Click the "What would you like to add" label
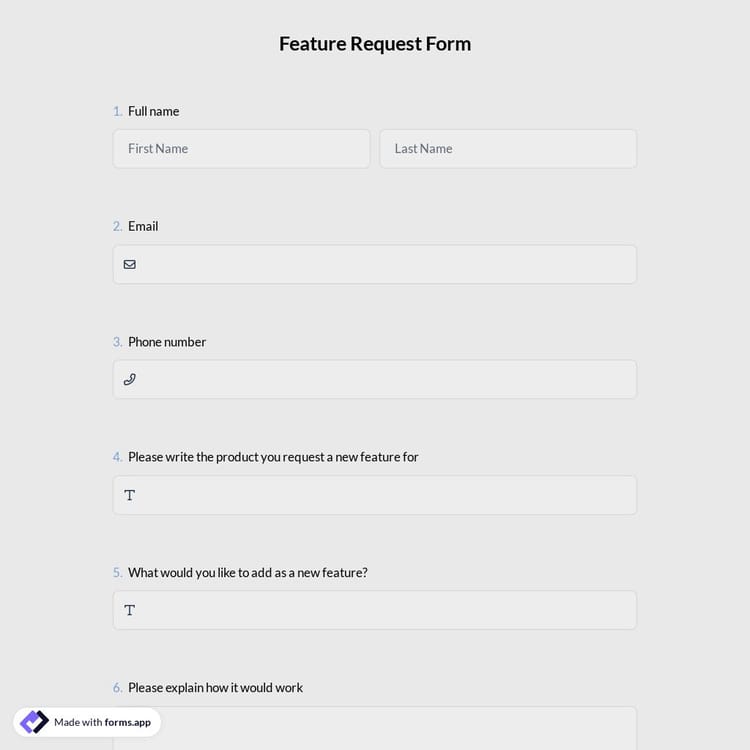The height and width of the screenshot is (750, 750). point(247,573)
